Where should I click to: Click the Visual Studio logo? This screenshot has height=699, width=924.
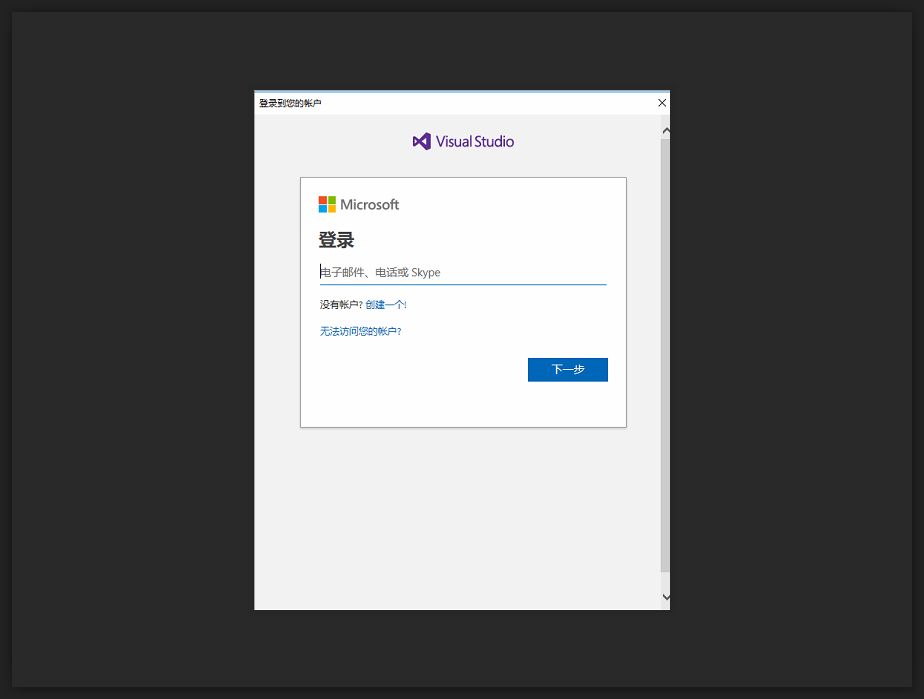pyautogui.click(x=463, y=141)
